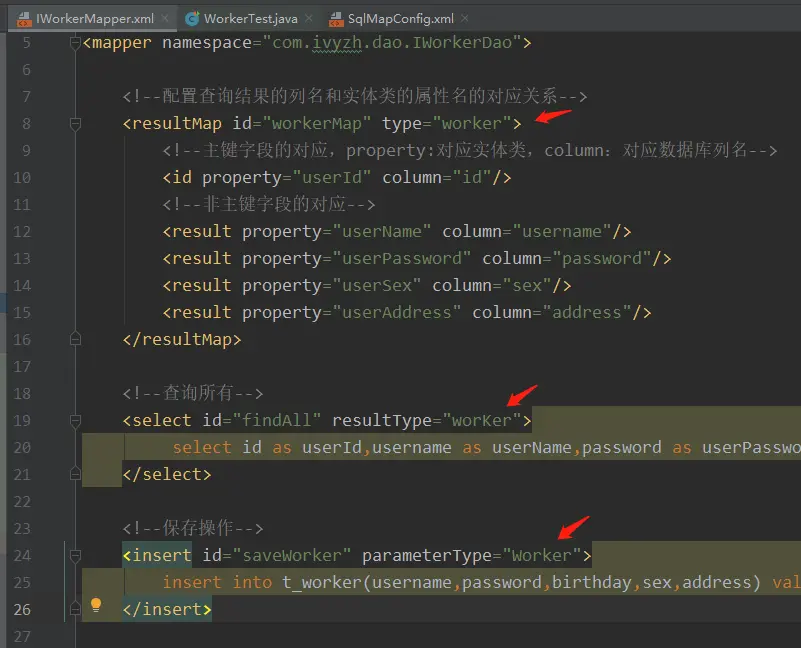This screenshot has width=801, height=648.
Task: Click the closing </resultMap> tag
Action: [x=182, y=339]
